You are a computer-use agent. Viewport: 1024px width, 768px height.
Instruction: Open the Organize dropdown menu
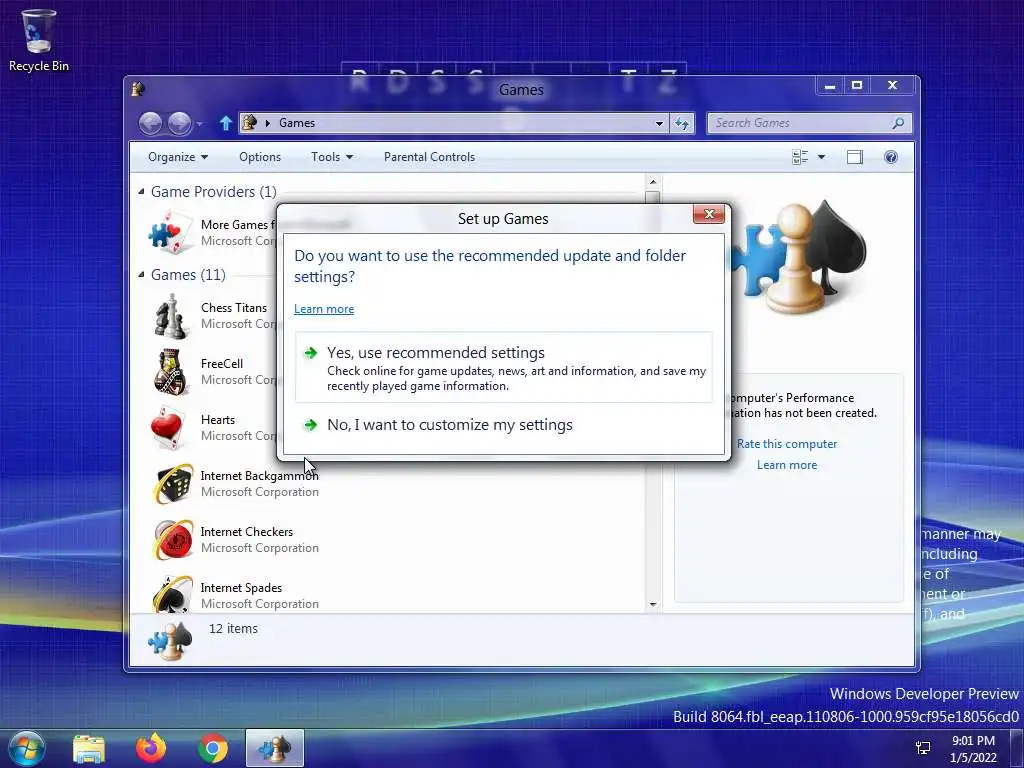click(x=178, y=157)
